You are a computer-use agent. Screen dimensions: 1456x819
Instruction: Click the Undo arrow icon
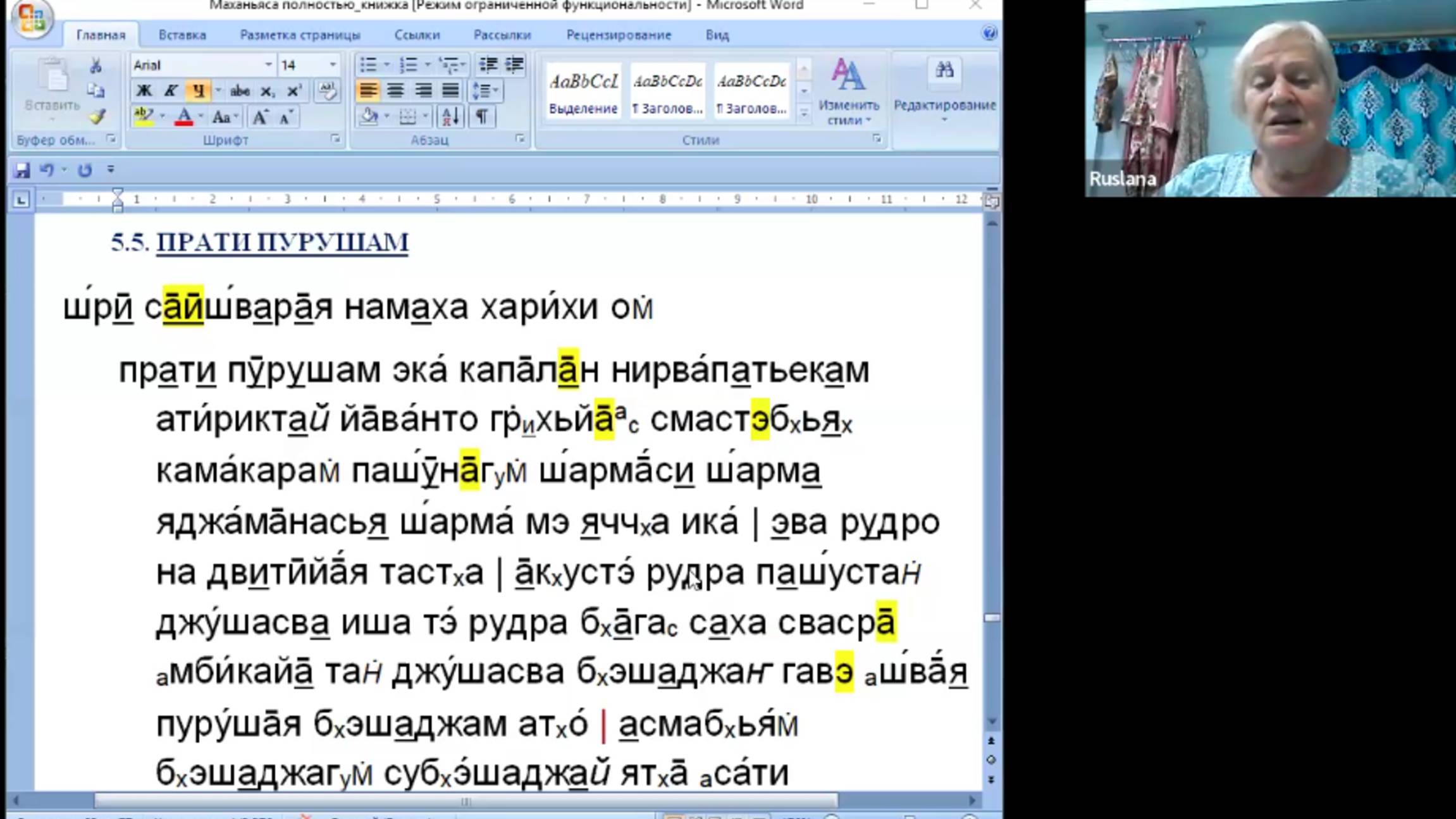click(x=47, y=170)
